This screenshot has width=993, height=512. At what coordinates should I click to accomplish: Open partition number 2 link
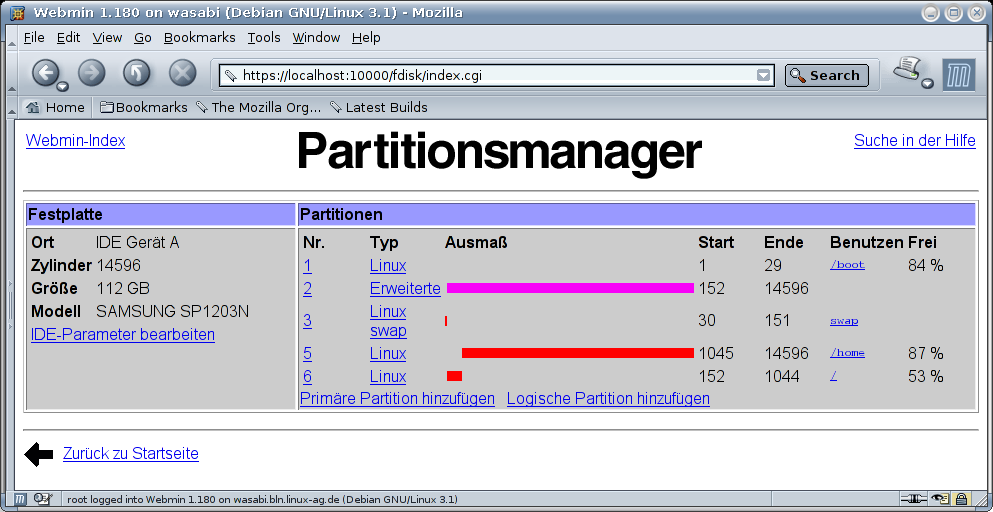point(307,289)
